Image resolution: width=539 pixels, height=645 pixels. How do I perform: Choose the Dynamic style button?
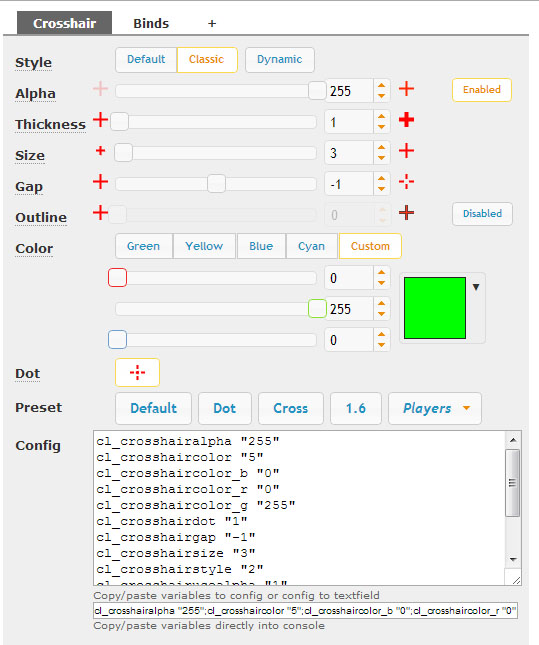[280, 60]
